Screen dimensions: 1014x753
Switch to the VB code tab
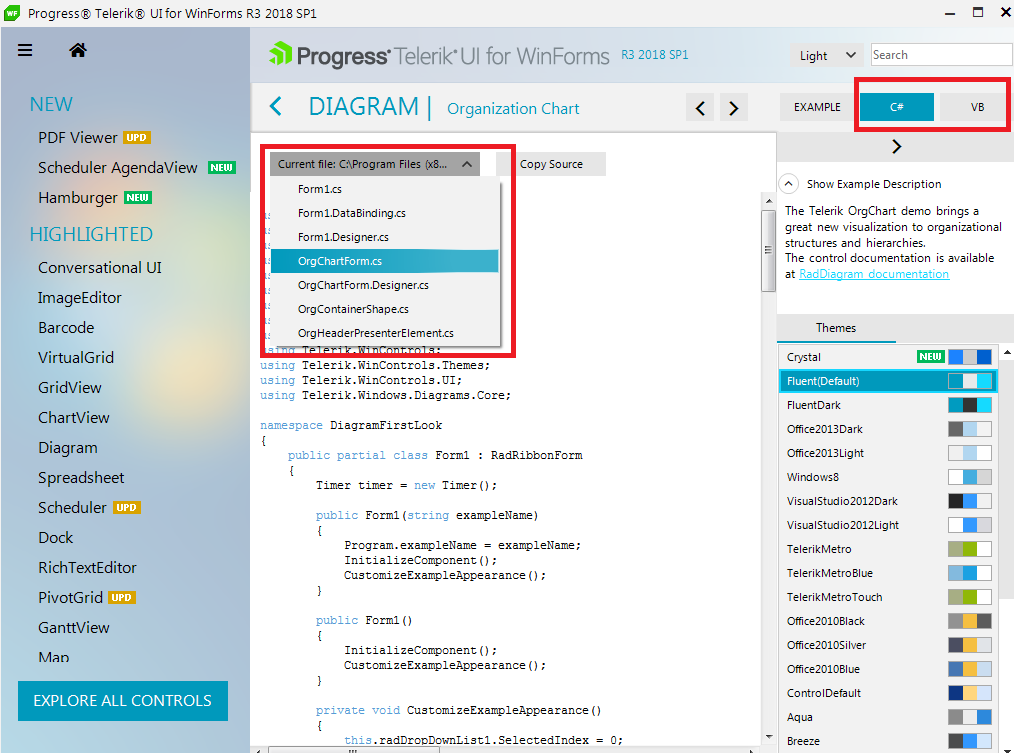coord(974,107)
